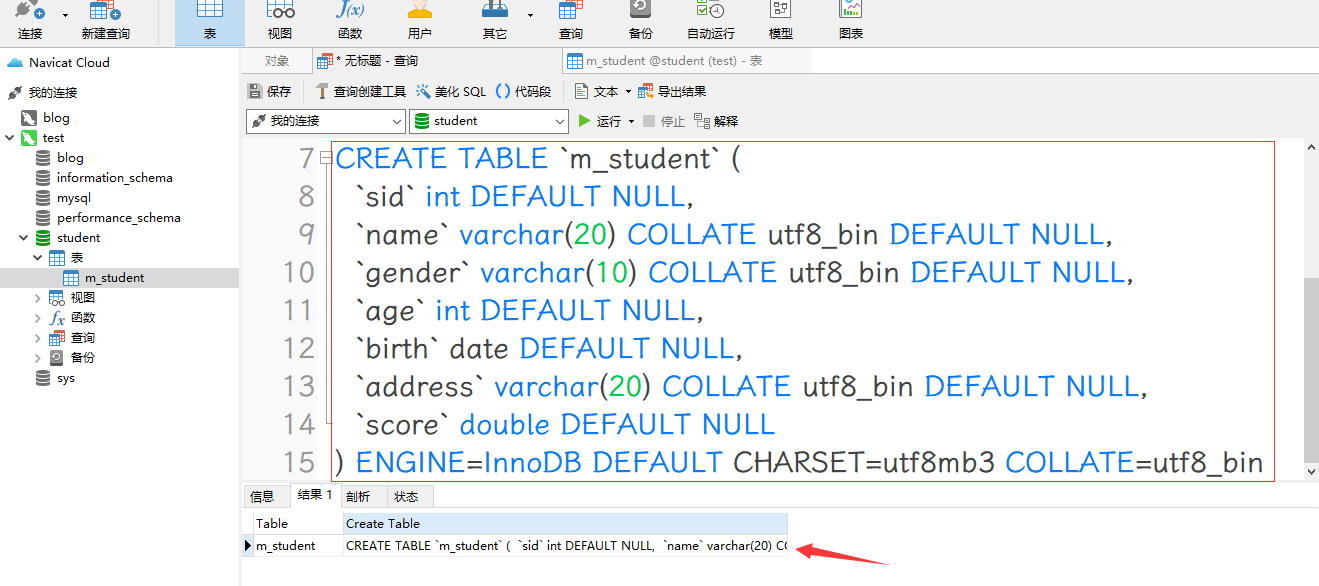
Task: Click the 新建查询 (New Query) toolbar icon
Action: pyautogui.click(x=105, y=20)
